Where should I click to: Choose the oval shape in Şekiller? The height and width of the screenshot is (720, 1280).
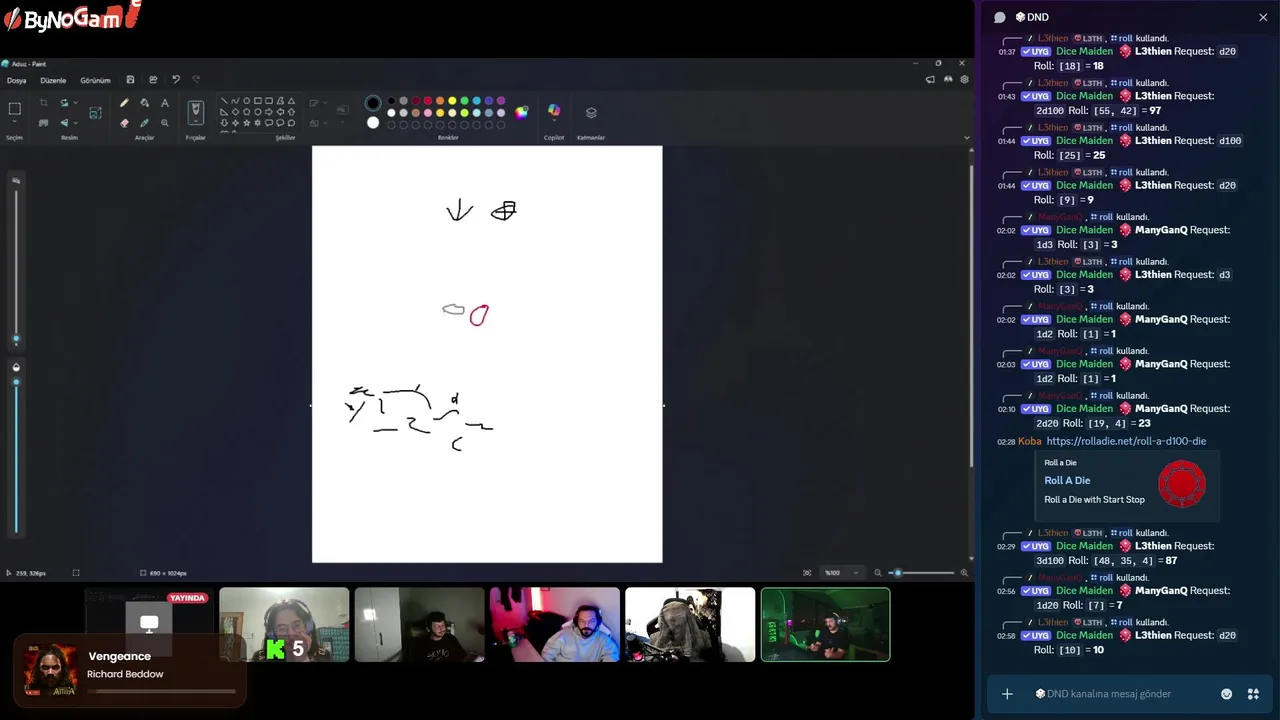[x=246, y=101]
